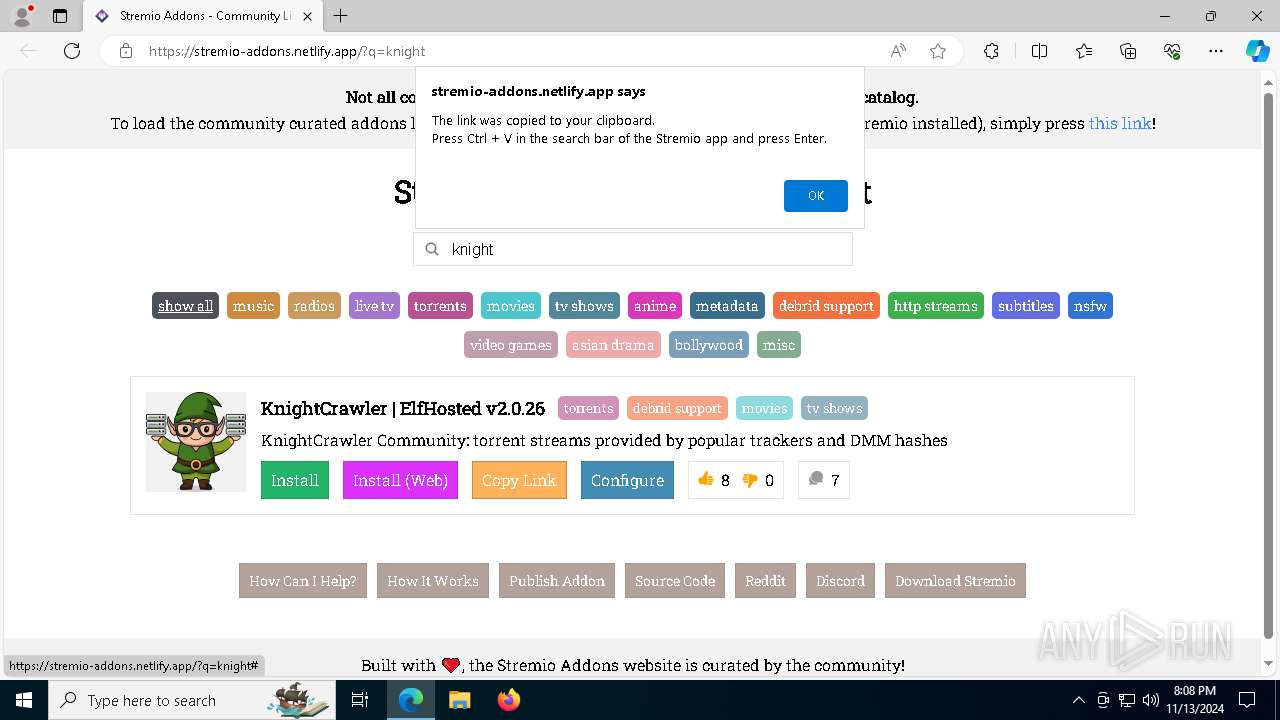The height and width of the screenshot is (720, 1280).
Task: Filter addons by live tv tag
Action: pos(374,306)
